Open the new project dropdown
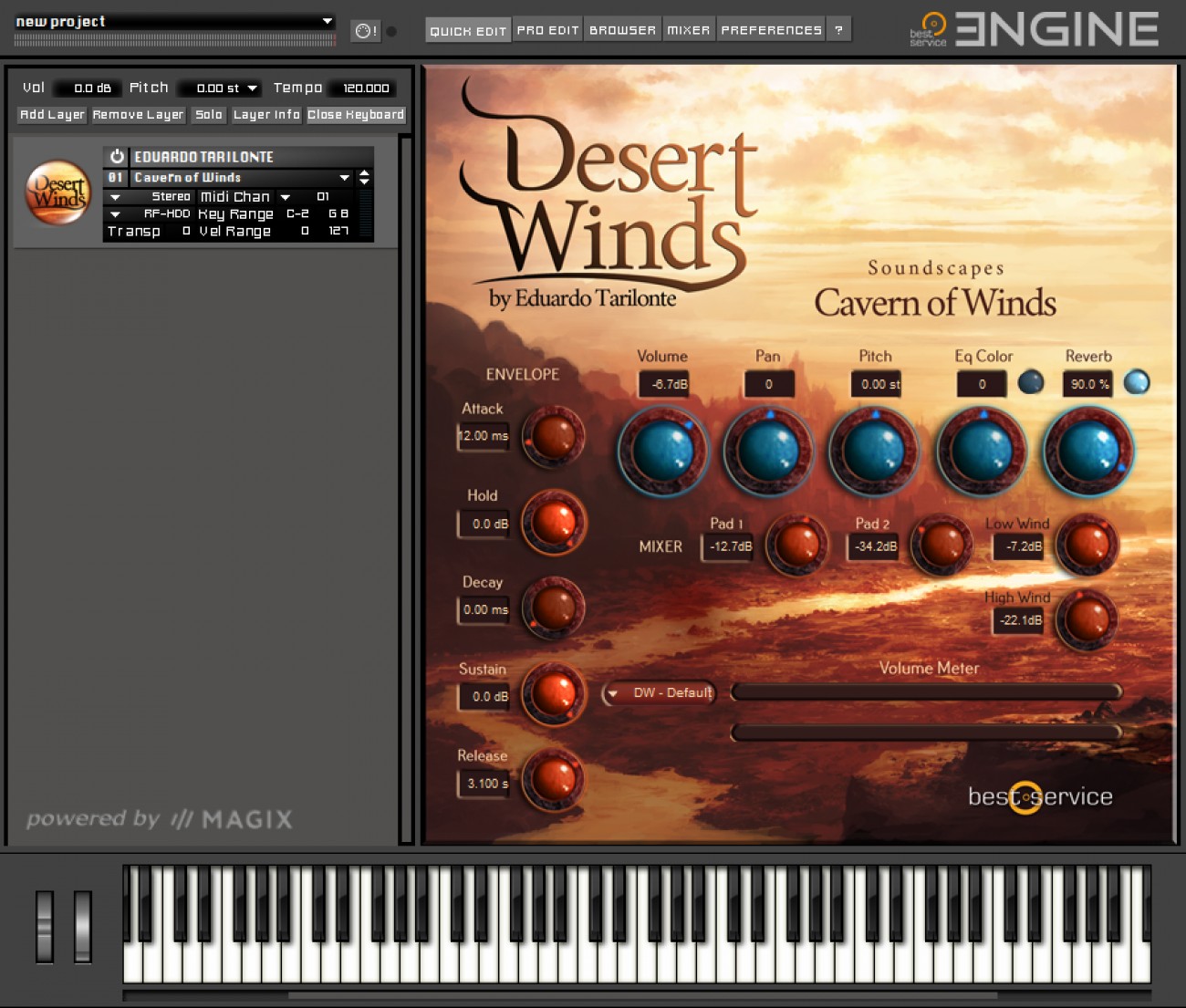Image resolution: width=1186 pixels, height=1008 pixels. [x=173, y=20]
